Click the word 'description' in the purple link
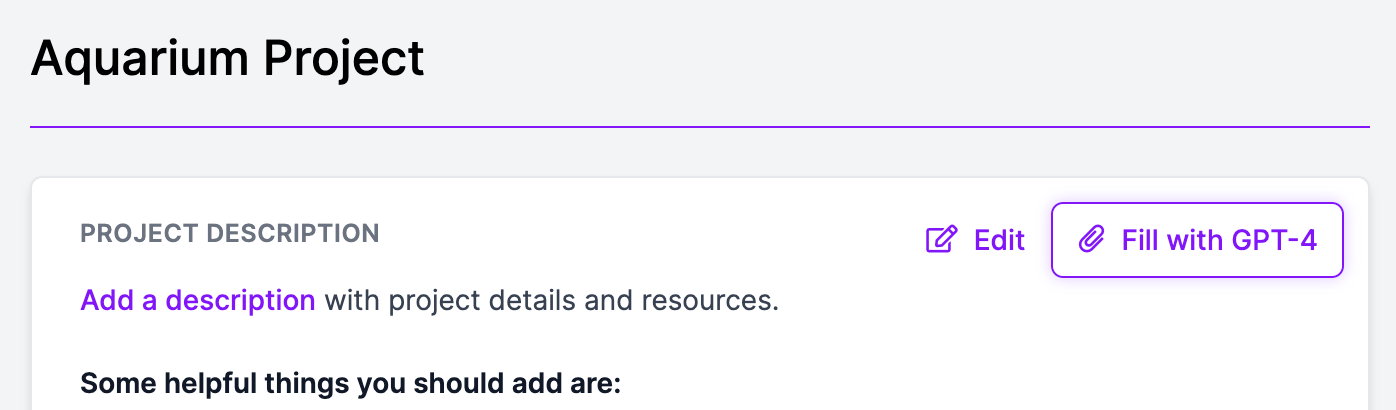The image size is (1396, 410). tap(240, 300)
